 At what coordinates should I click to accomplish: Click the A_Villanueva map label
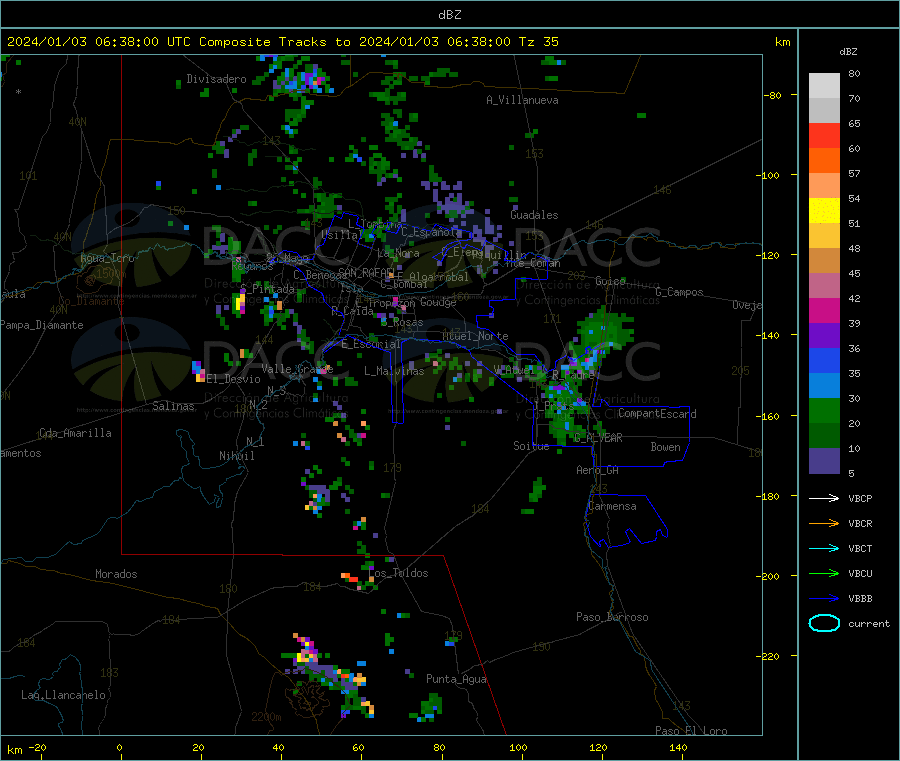(x=522, y=100)
